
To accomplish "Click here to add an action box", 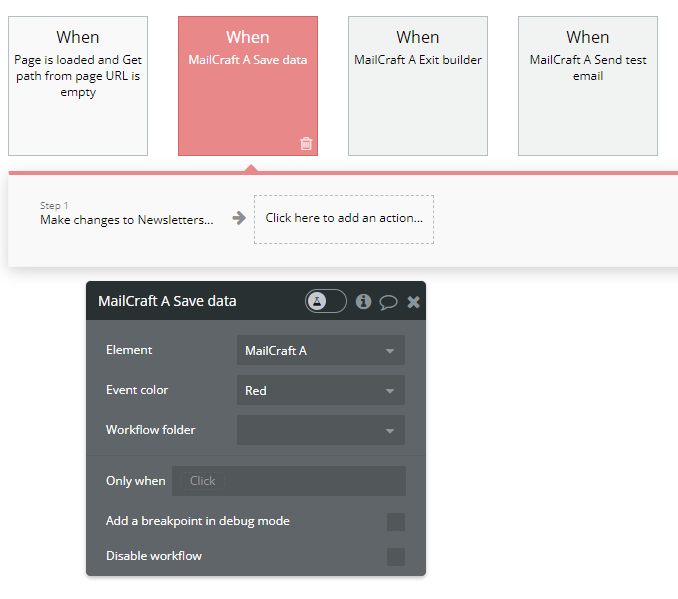I will (x=344, y=219).
